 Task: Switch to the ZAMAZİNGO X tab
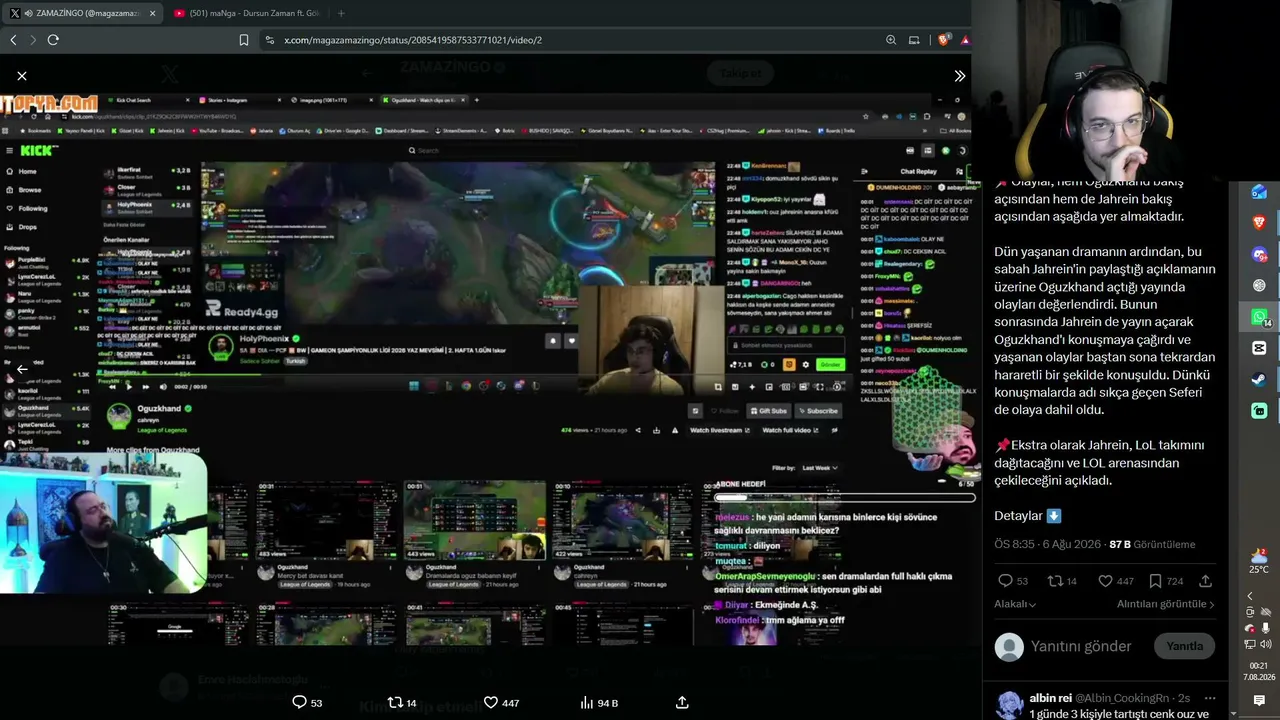click(82, 13)
